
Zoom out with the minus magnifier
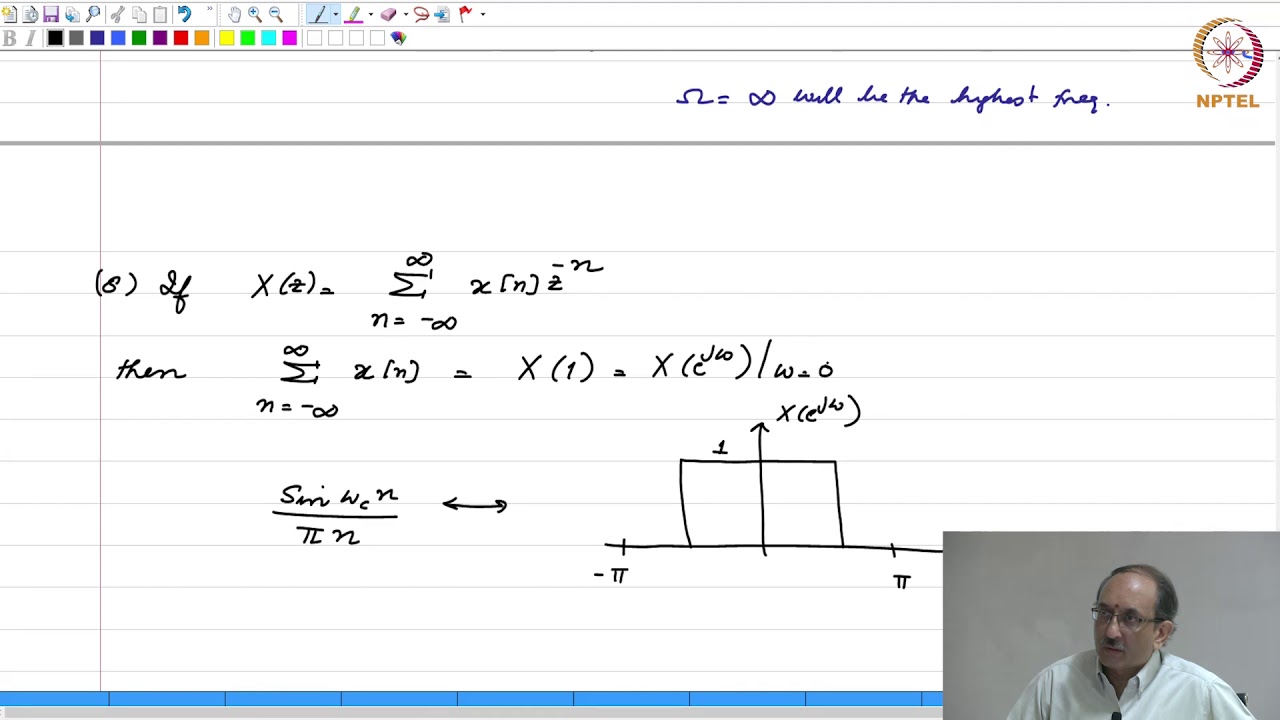pos(276,14)
